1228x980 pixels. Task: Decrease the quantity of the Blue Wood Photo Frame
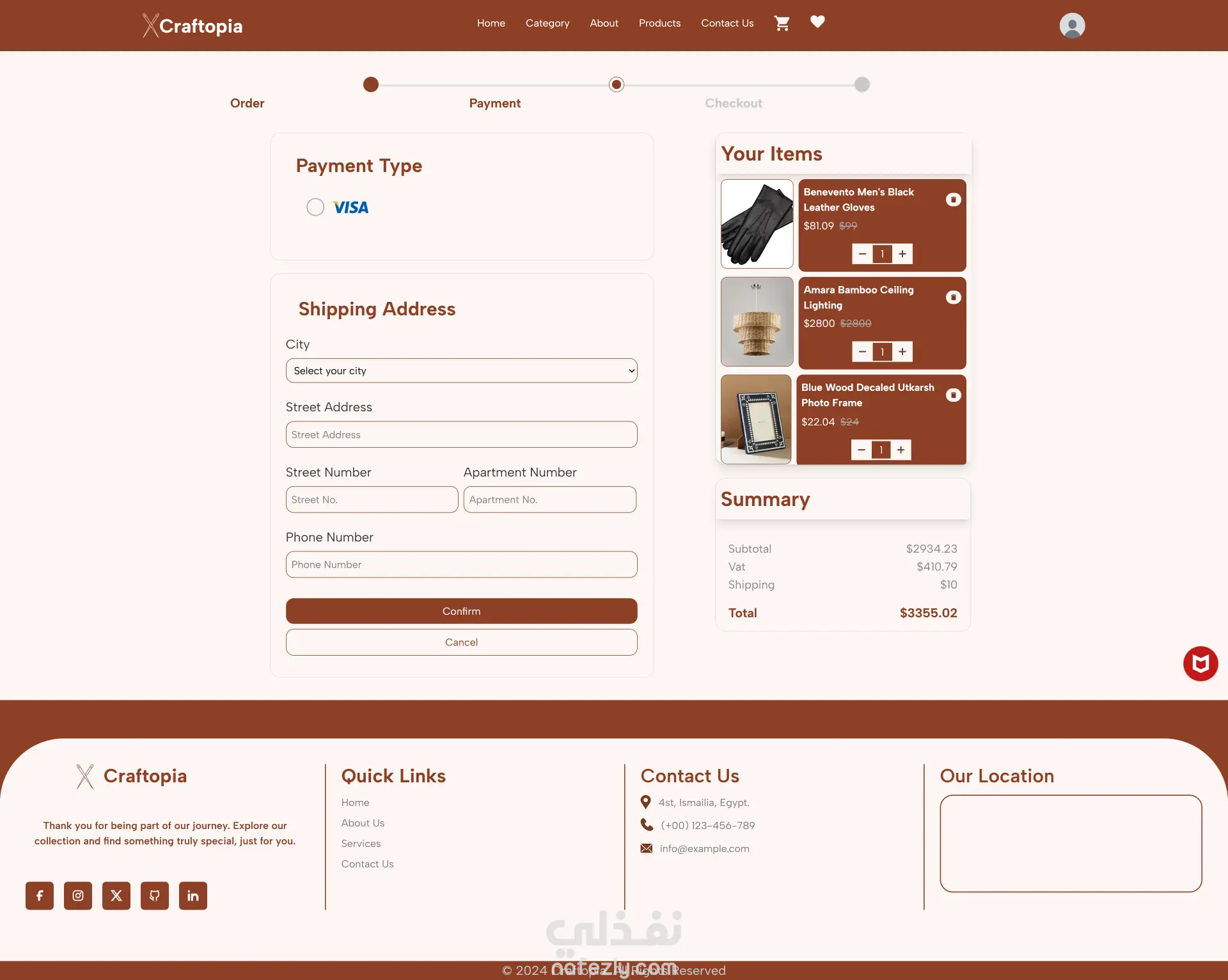click(861, 450)
